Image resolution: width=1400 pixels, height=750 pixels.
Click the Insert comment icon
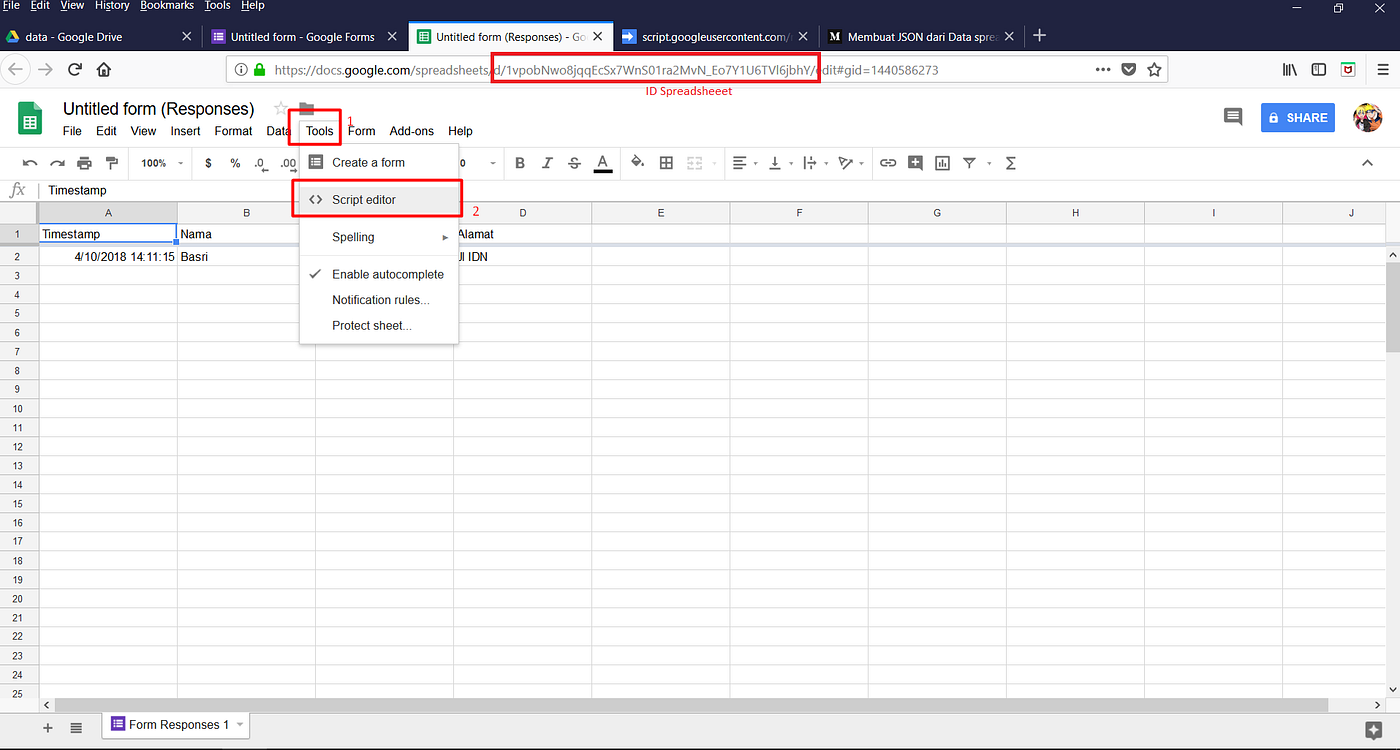tap(915, 162)
